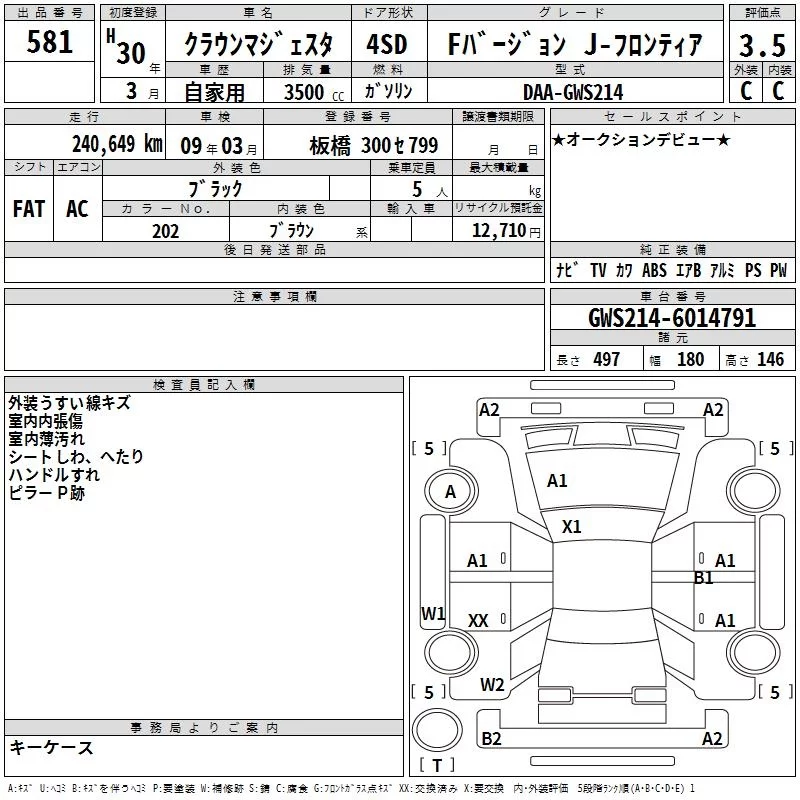Click the car name クラウンマジェスタ
Viewport: 800px width, 800px height.
click(258, 44)
